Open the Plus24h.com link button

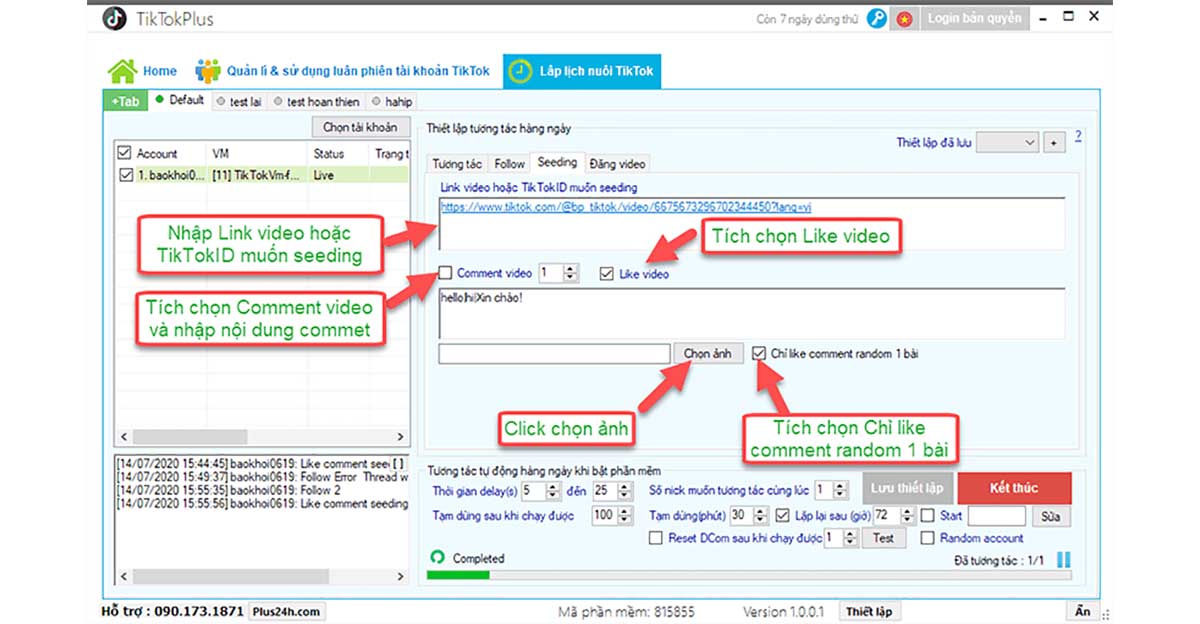pyautogui.click(x=287, y=612)
